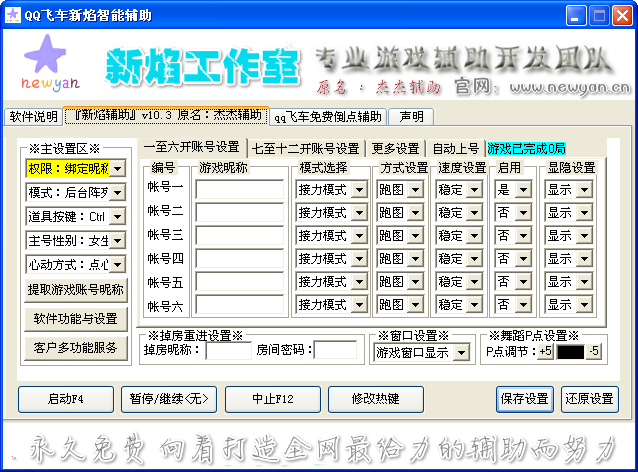Open the 道具按键：Ctrl dropdown

pyautogui.click(x=117, y=216)
